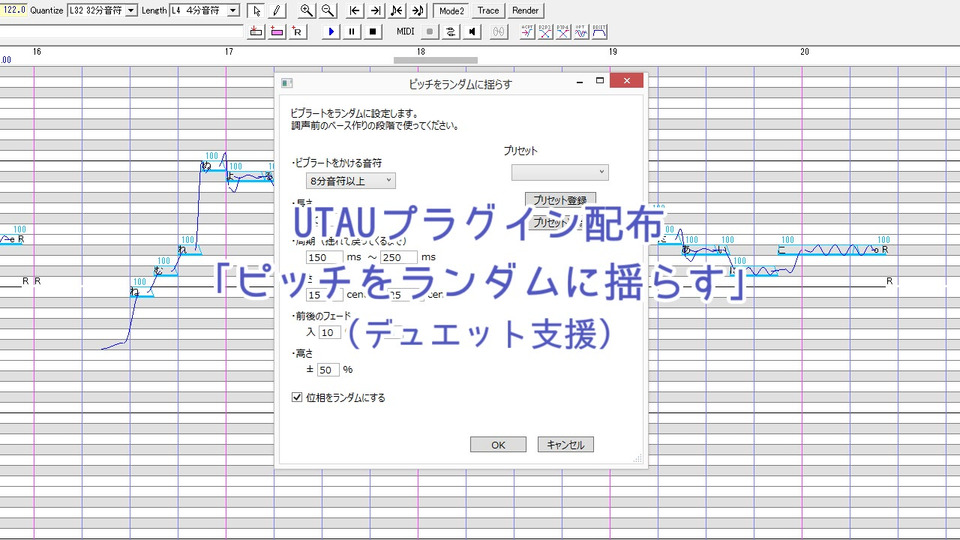Click measure 20 on the ruler
This screenshot has height=540, width=960.
[804, 51]
